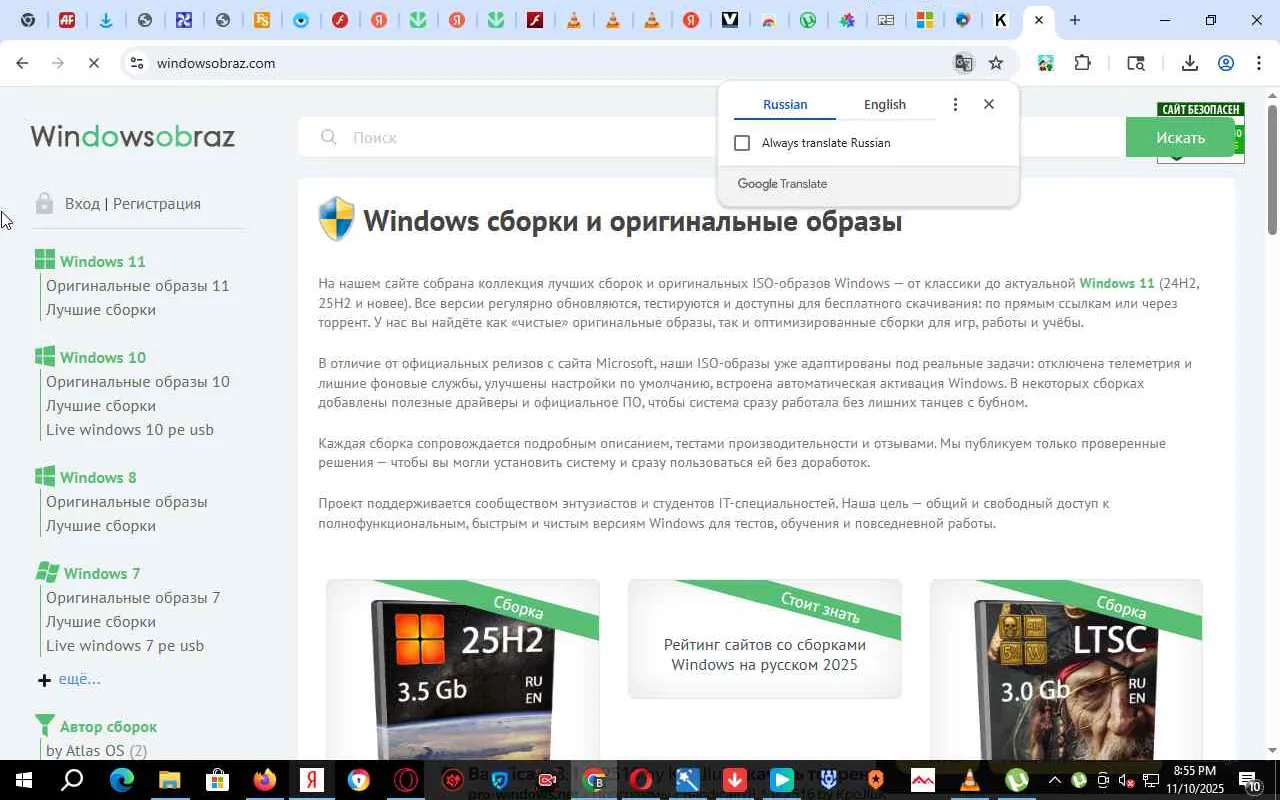Click the Windows 11 link in the intro paragraph
Viewport: 1280px width, 800px height.
(x=1117, y=283)
